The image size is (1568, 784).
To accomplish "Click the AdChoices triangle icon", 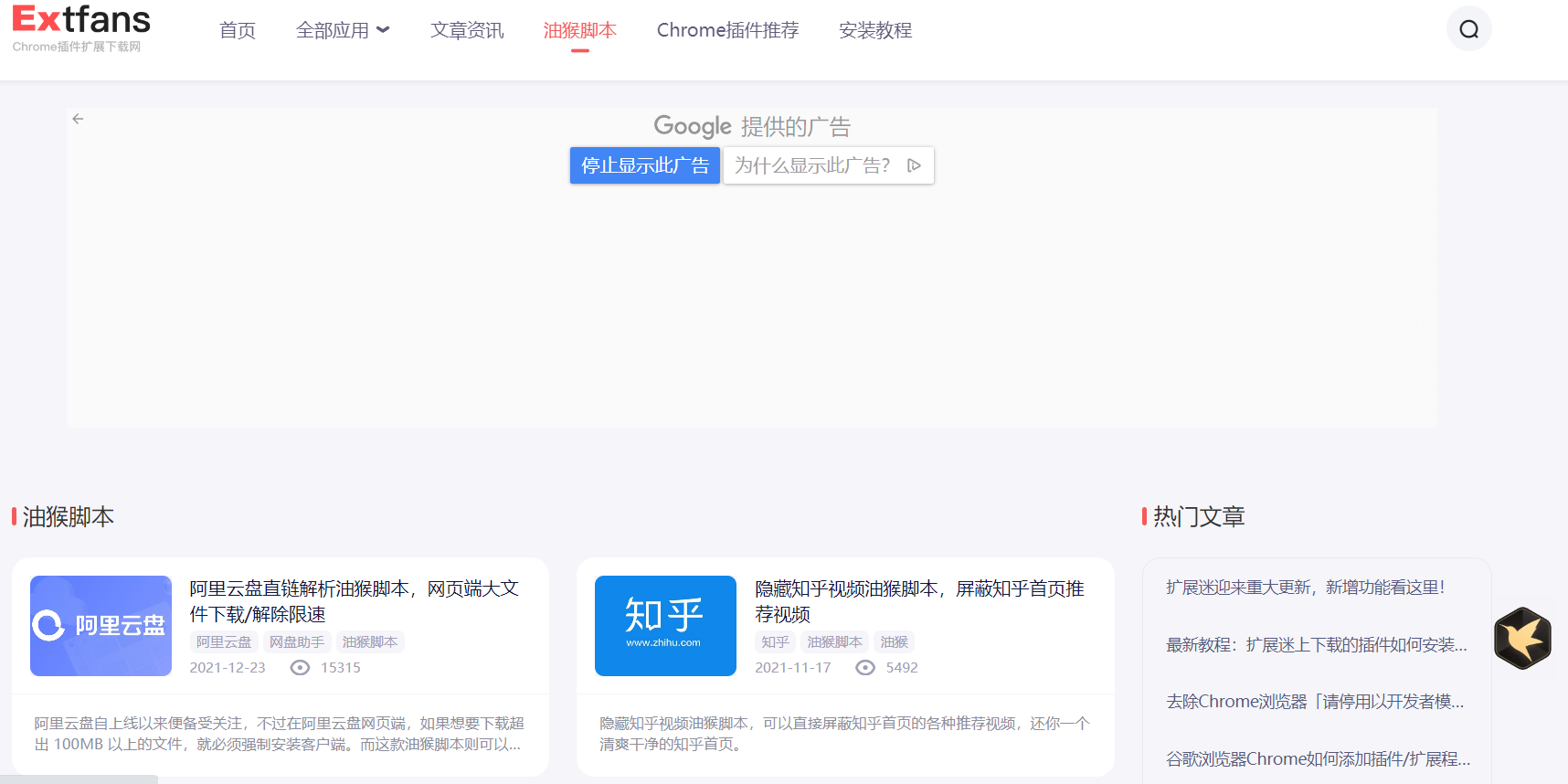I will pos(914,165).
